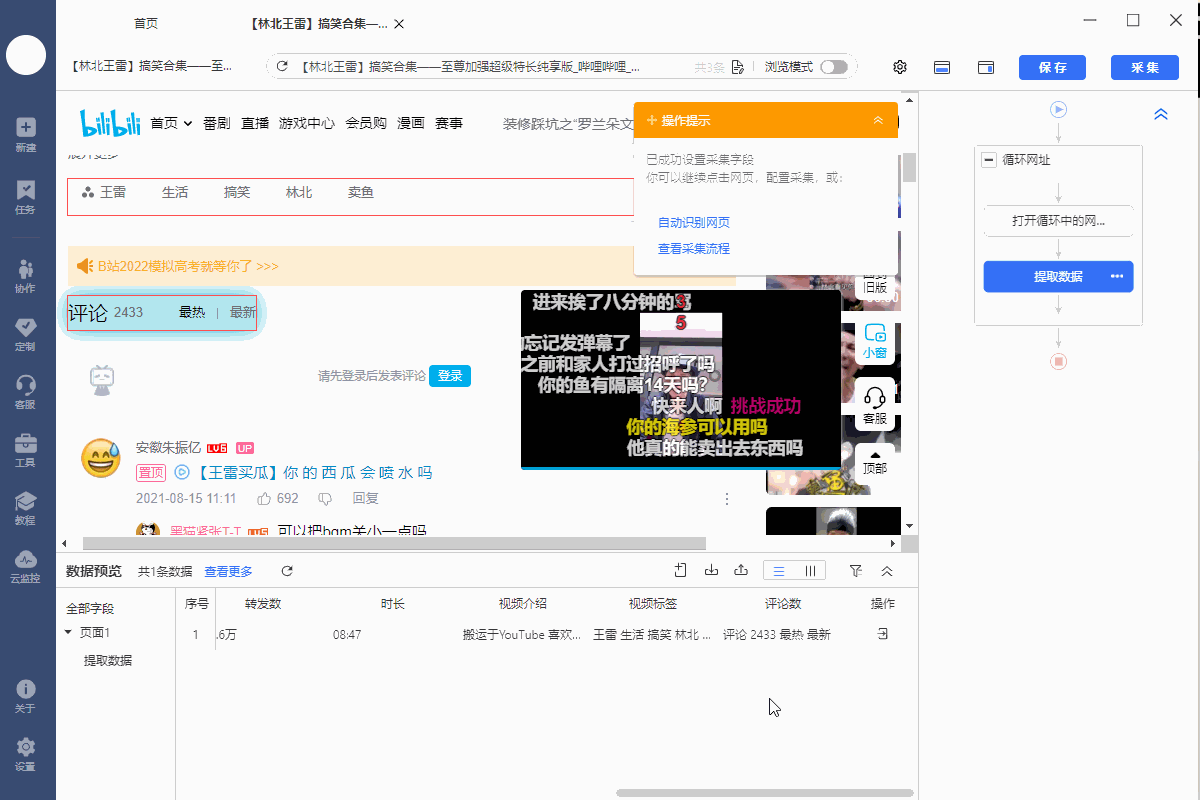Click the right side panel layout icon
This screenshot has height=800, width=1200.
[x=986, y=67]
